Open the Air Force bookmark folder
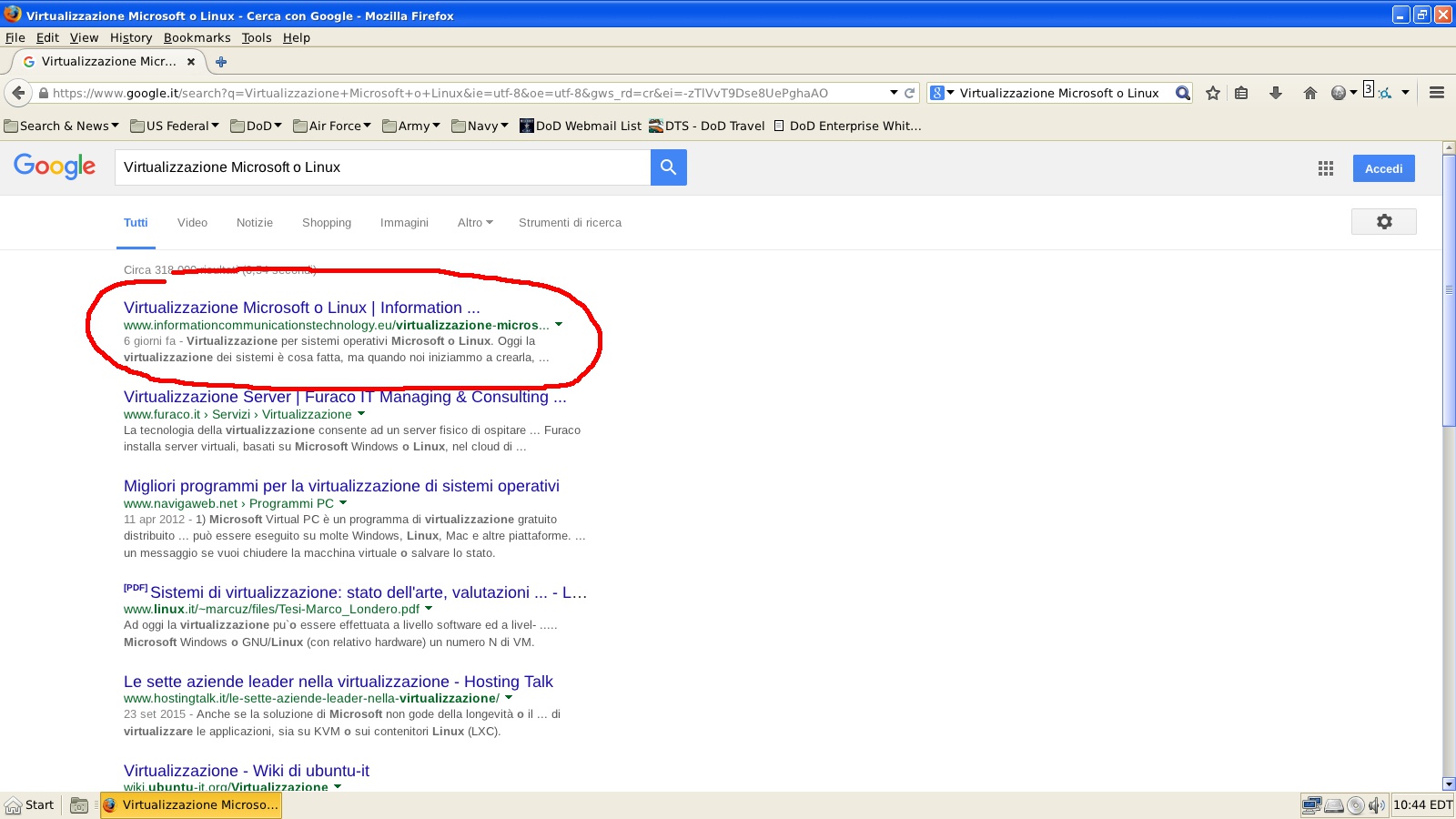The image size is (1456, 819). (332, 126)
